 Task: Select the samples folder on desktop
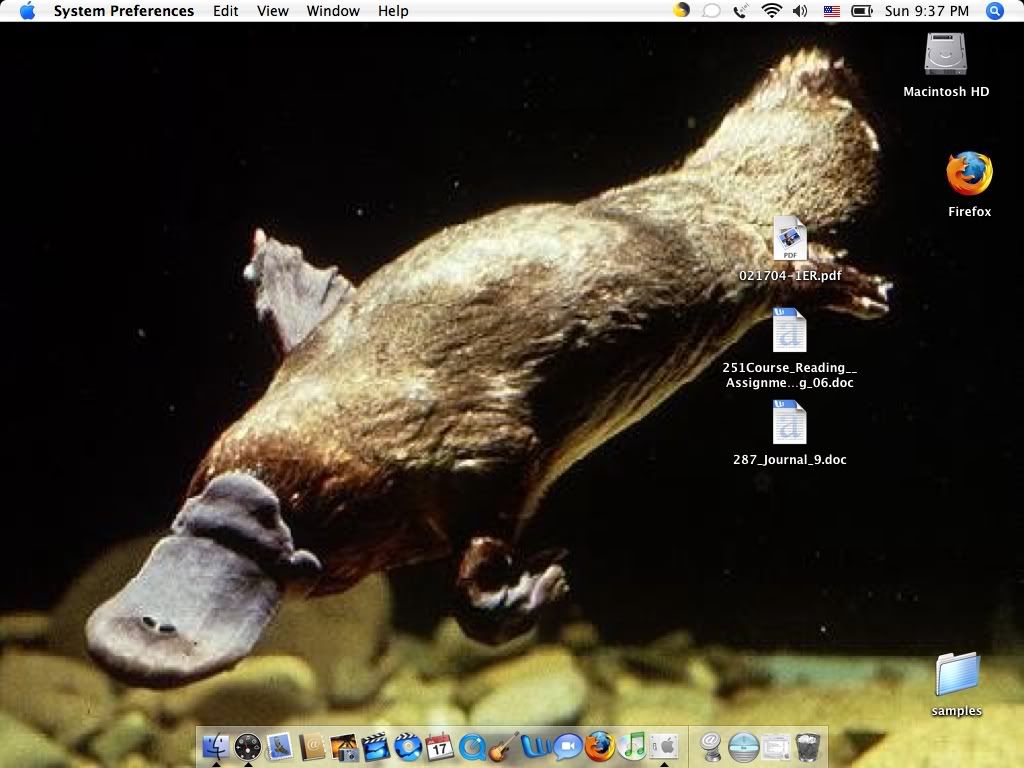pos(957,675)
